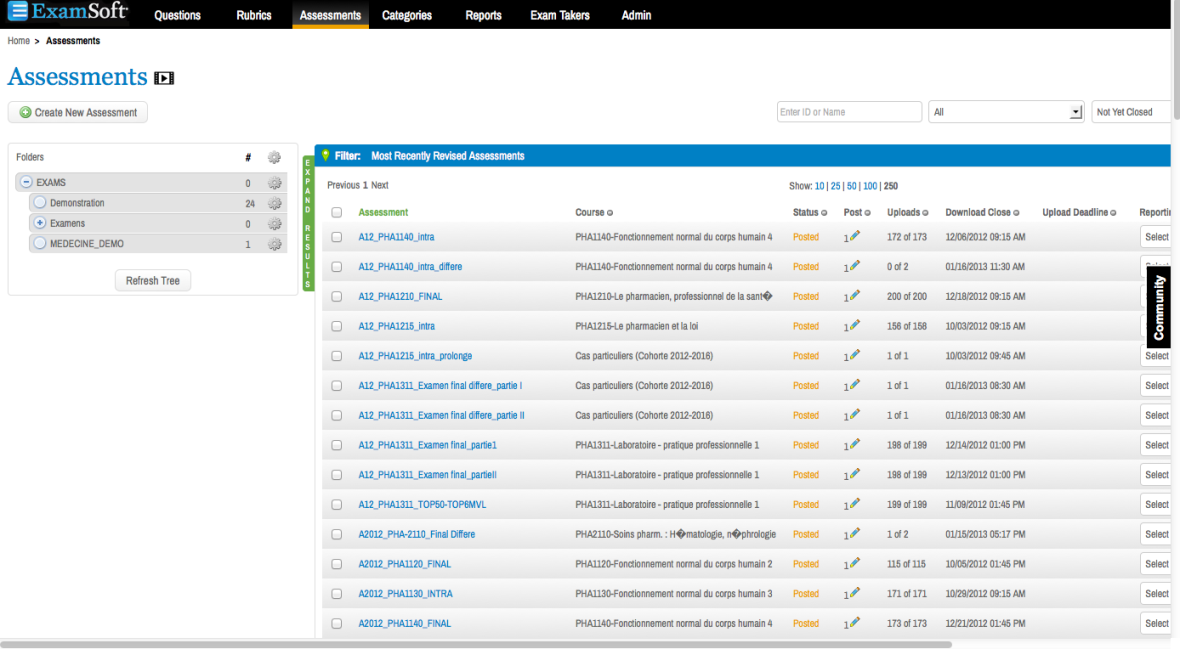This screenshot has width=1180, height=649.
Task: Sort by Uploads column sort icon
Action: (x=926, y=213)
